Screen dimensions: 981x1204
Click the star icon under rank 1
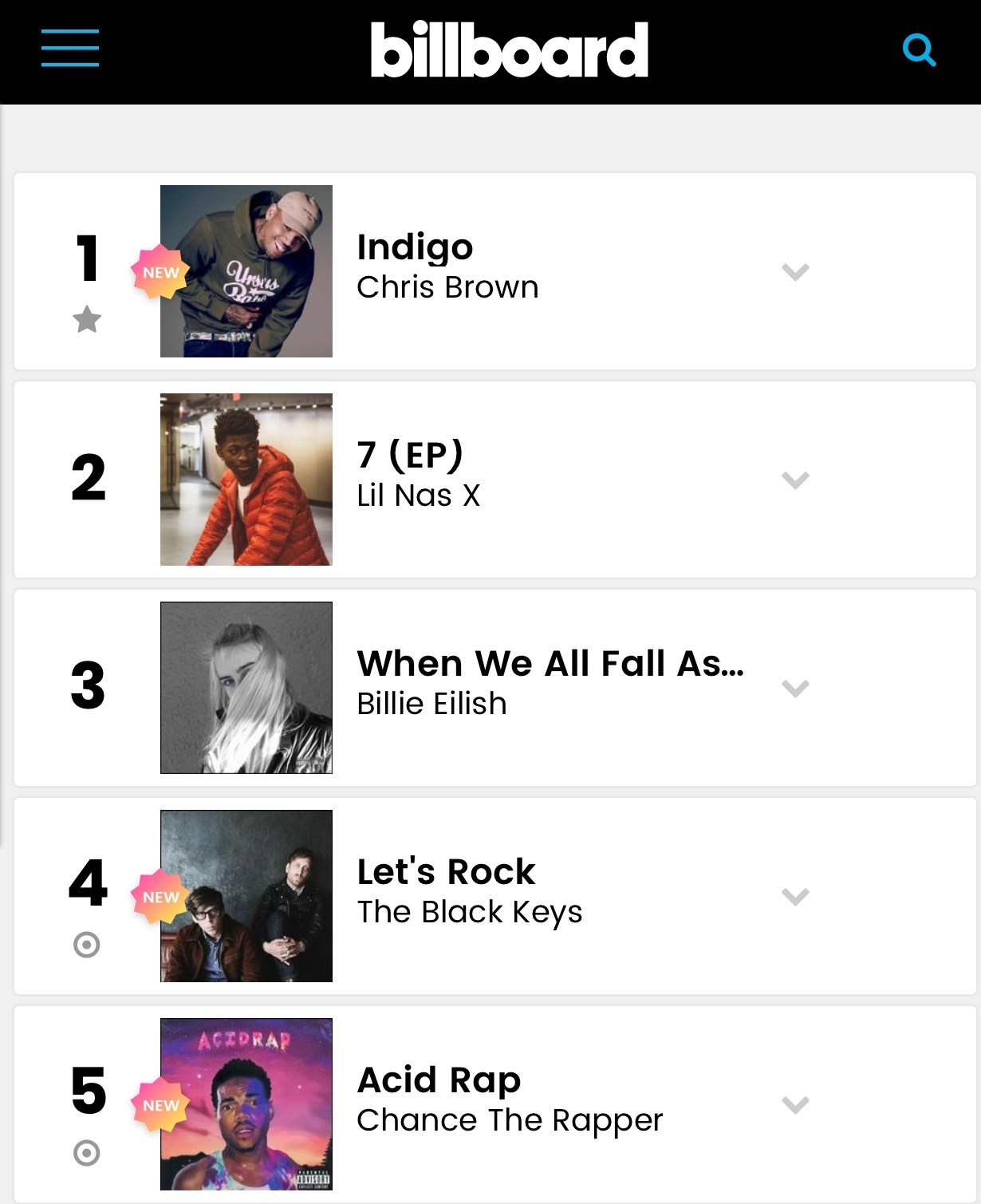click(x=87, y=320)
